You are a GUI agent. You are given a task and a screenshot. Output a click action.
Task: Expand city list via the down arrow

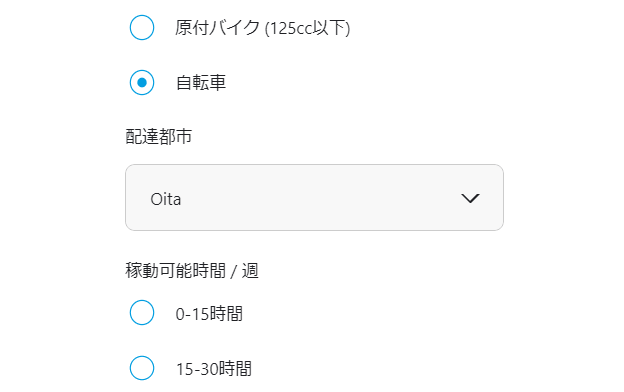(x=470, y=198)
